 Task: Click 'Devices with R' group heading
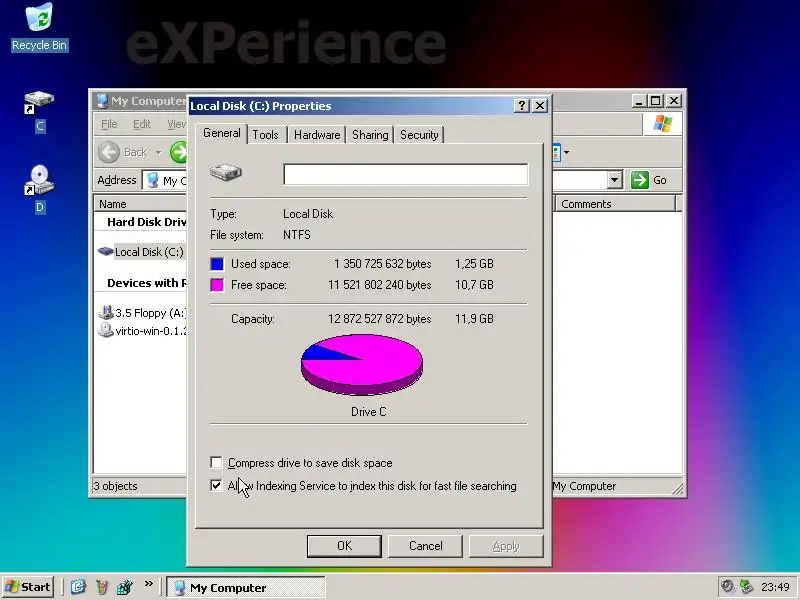tap(146, 283)
